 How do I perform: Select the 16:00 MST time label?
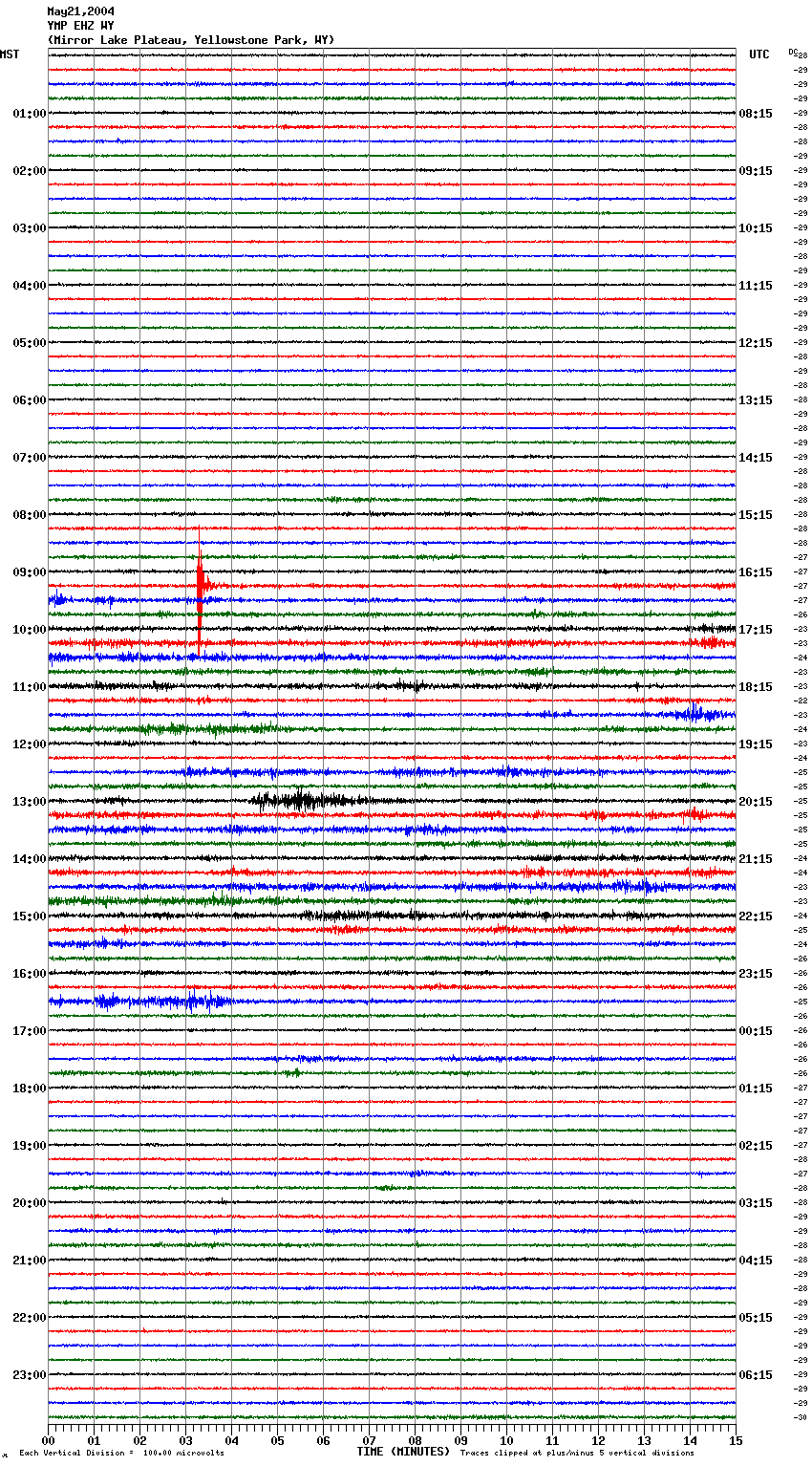(30, 974)
